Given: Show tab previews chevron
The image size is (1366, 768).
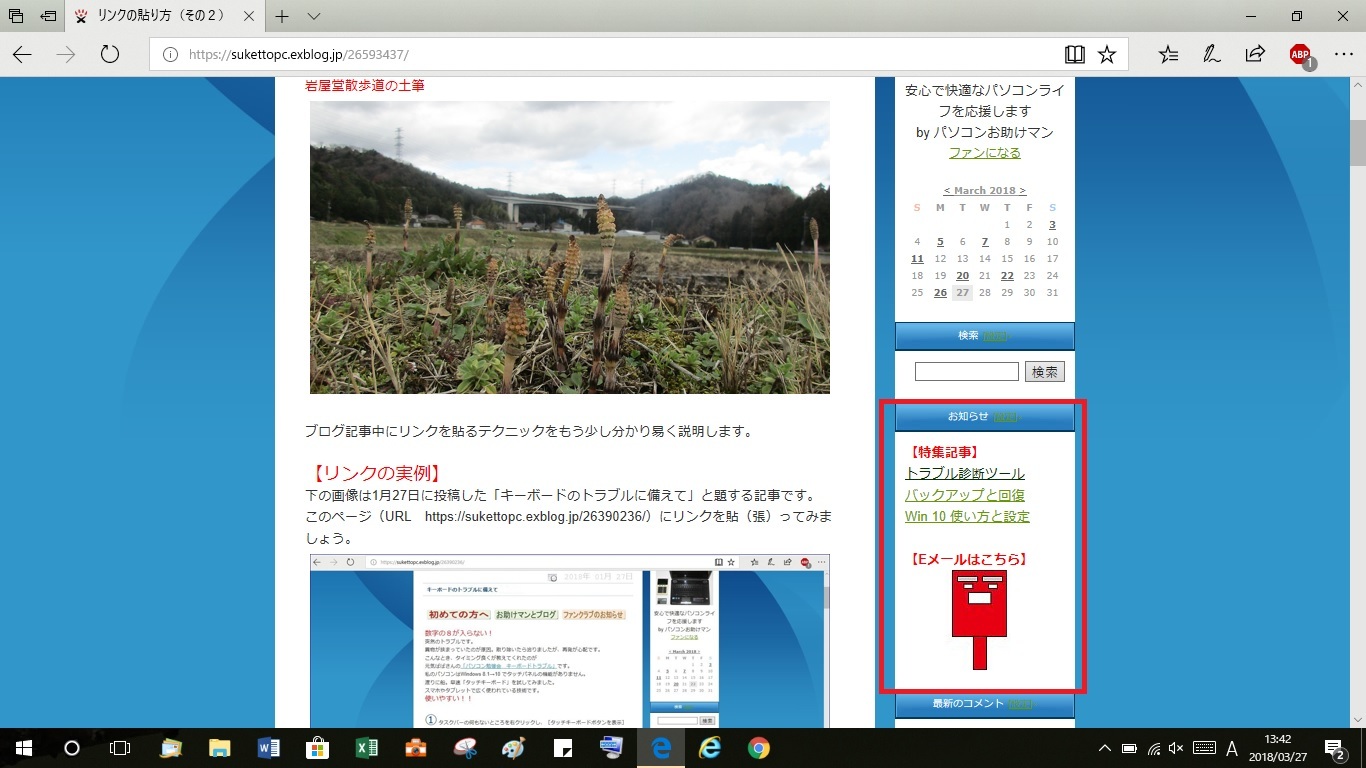Looking at the screenshot, I should [x=314, y=16].
